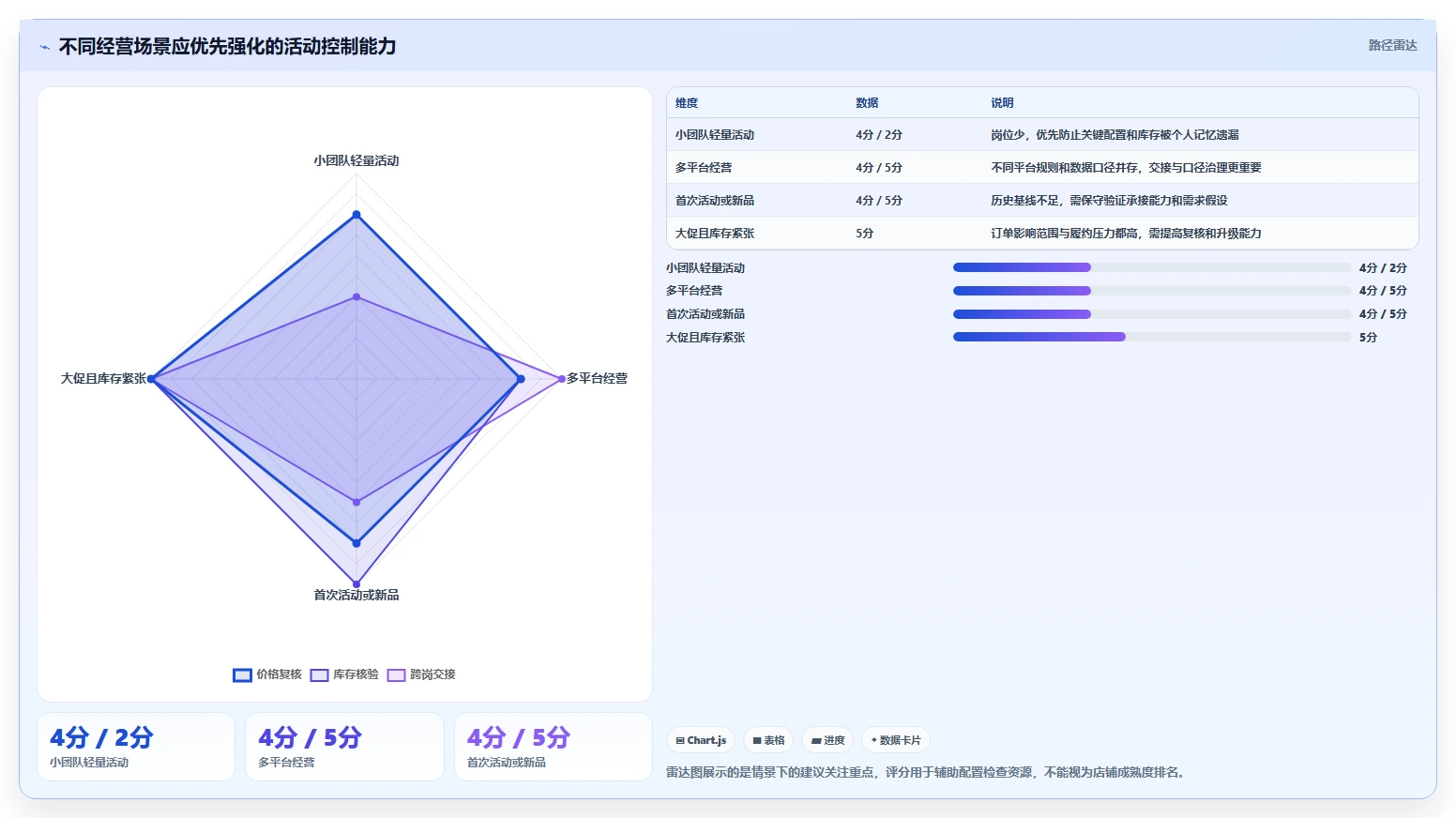Click the 4分 / 2分 table value
Viewport: 1456px width, 818px height.
pyautogui.click(x=879, y=135)
